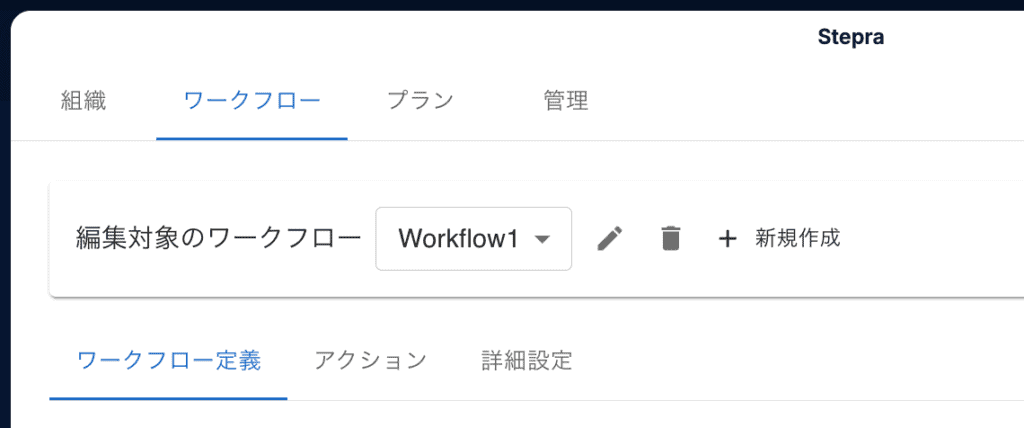Open the 管理 tab
Screen dimensions: 1024x428
click(566, 101)
